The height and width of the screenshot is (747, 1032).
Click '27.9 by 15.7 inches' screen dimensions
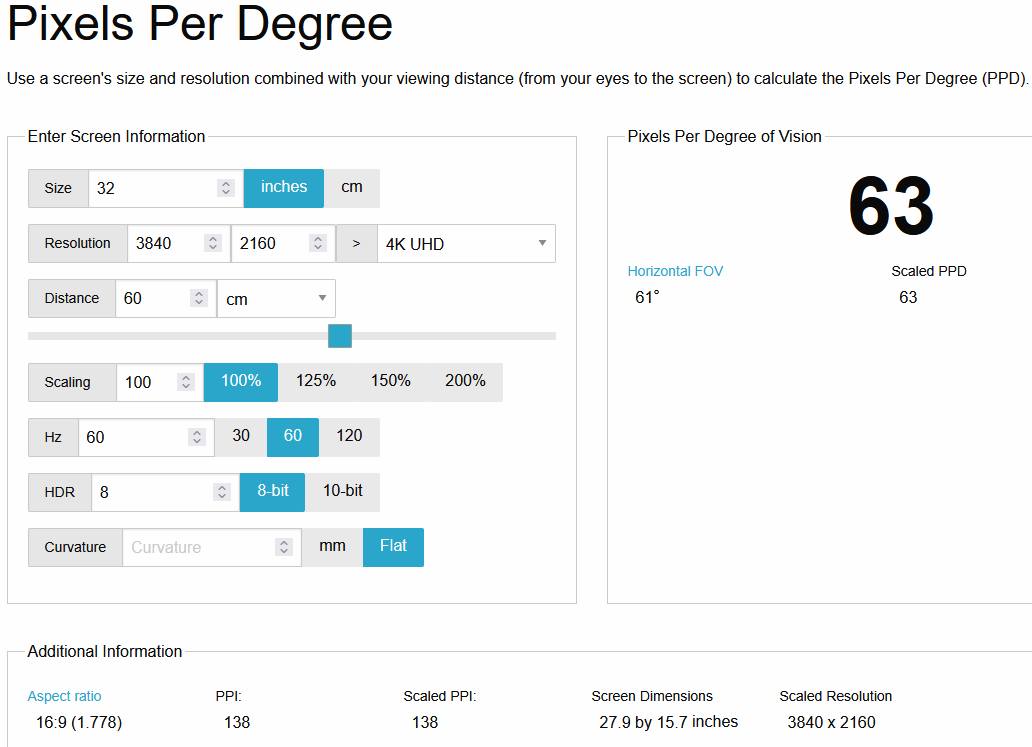pyautogui.click(x=669, y=722)
